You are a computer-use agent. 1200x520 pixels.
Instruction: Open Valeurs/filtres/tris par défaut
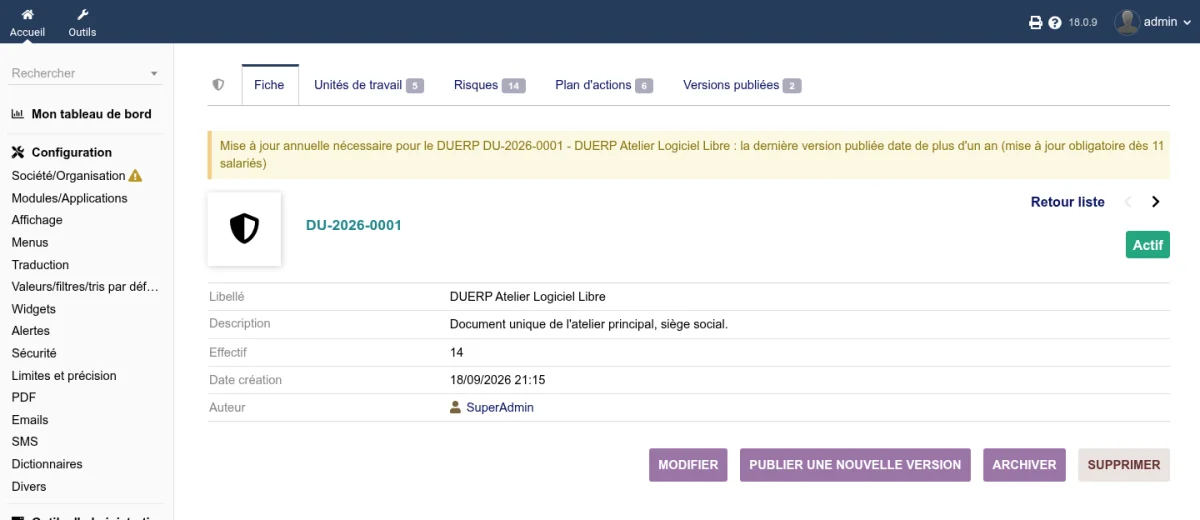85,287
